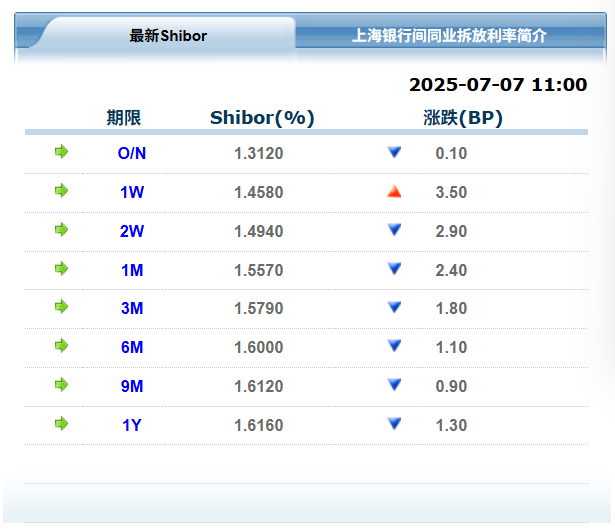Open the 1M term link
Image resolution: width=615 pixels, height=530 pixels.
[132, 270]
